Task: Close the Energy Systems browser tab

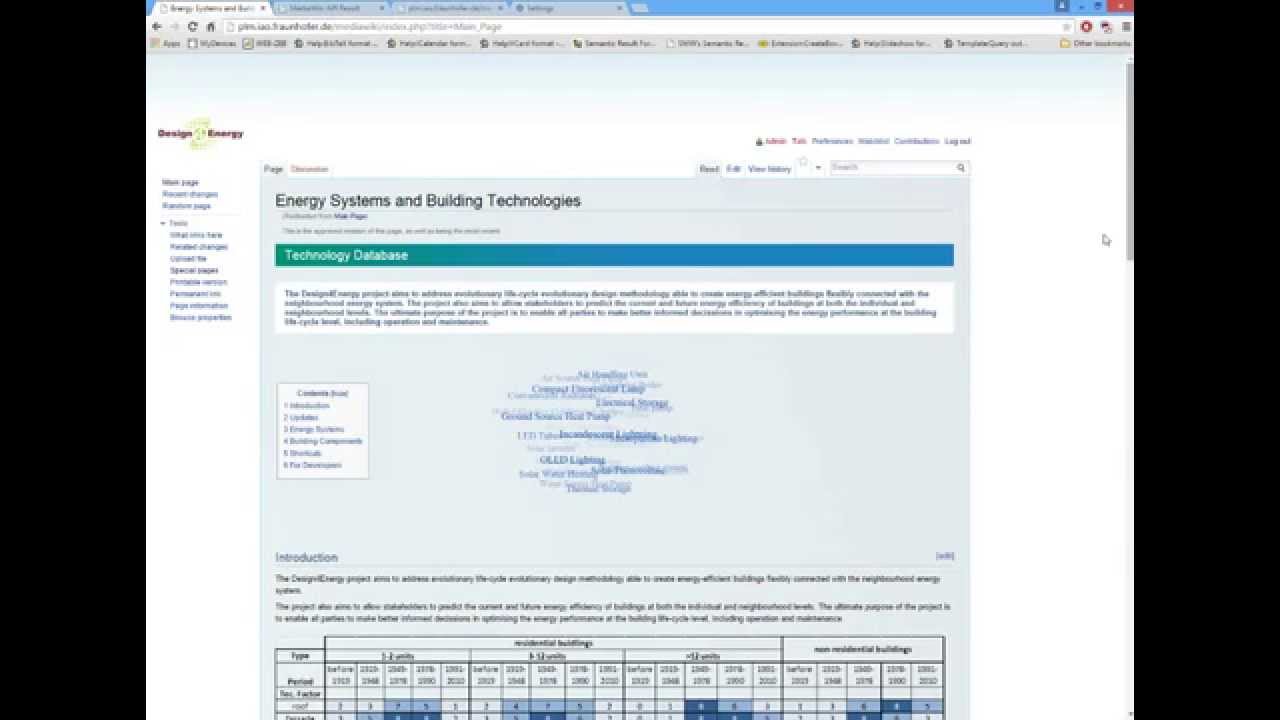Action: coord(263,8)
